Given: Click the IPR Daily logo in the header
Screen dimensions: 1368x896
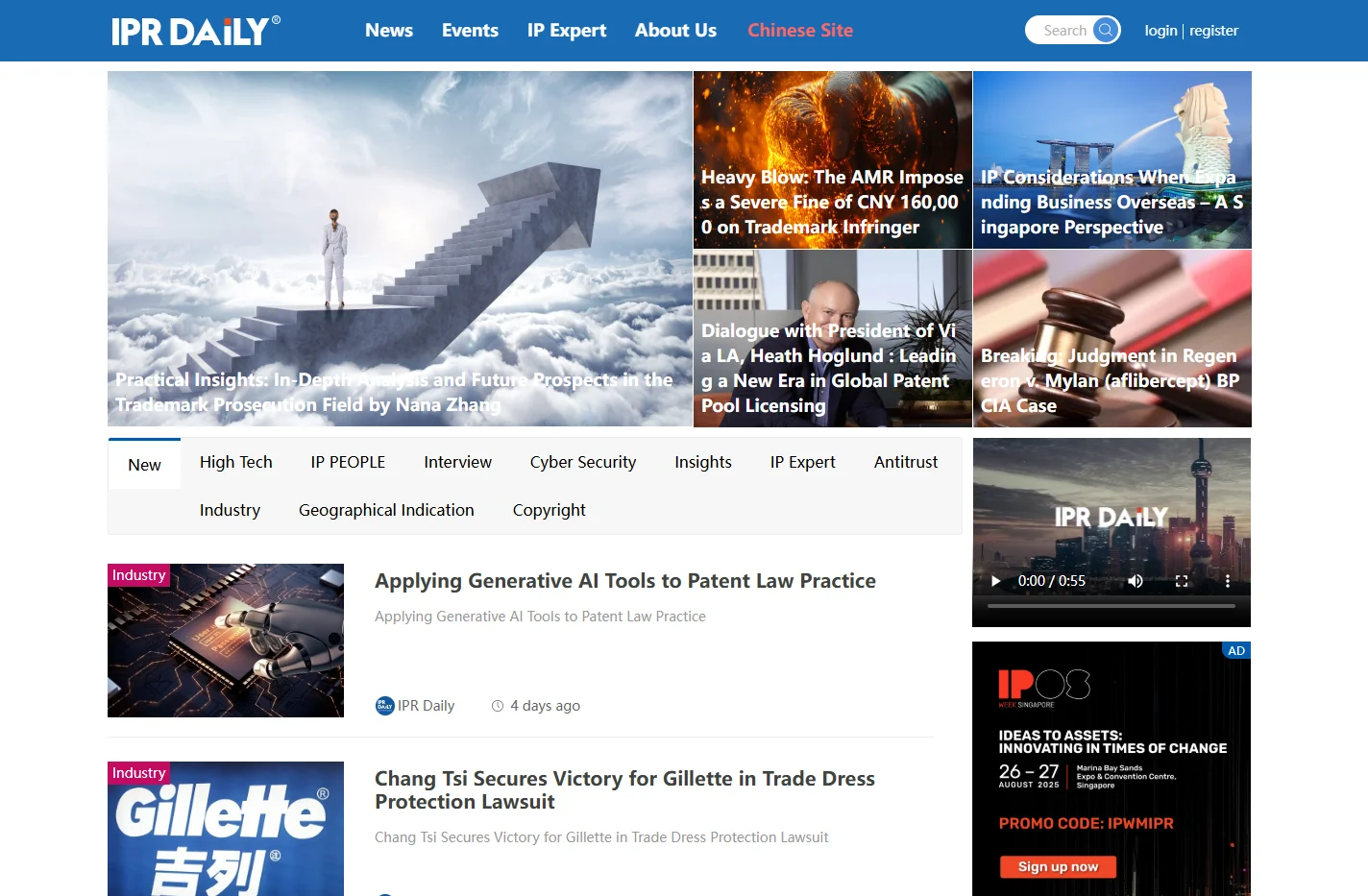Looking at the screenshot, I should click(196, 31).
